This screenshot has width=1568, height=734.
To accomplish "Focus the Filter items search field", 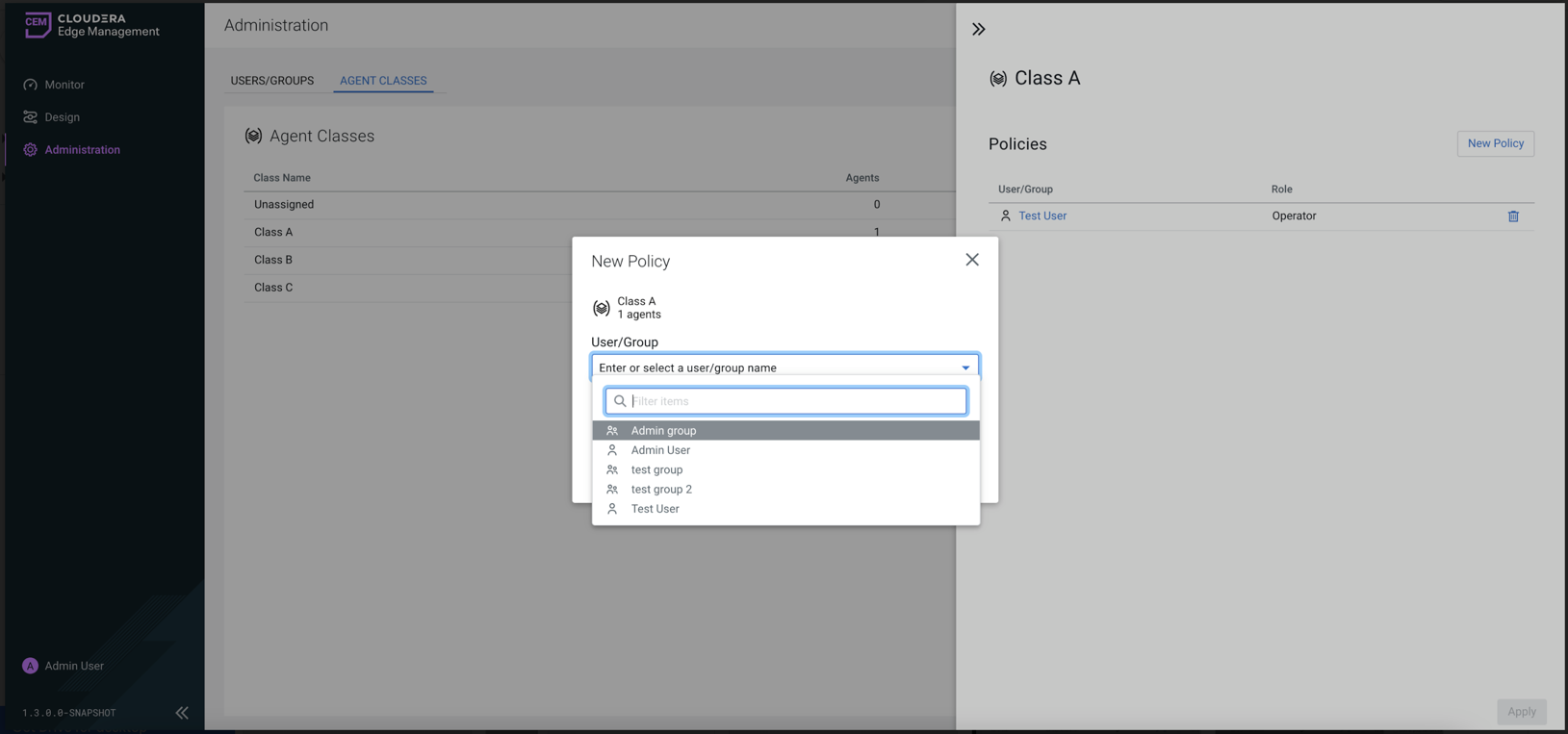I will click(x=796, y=401).
